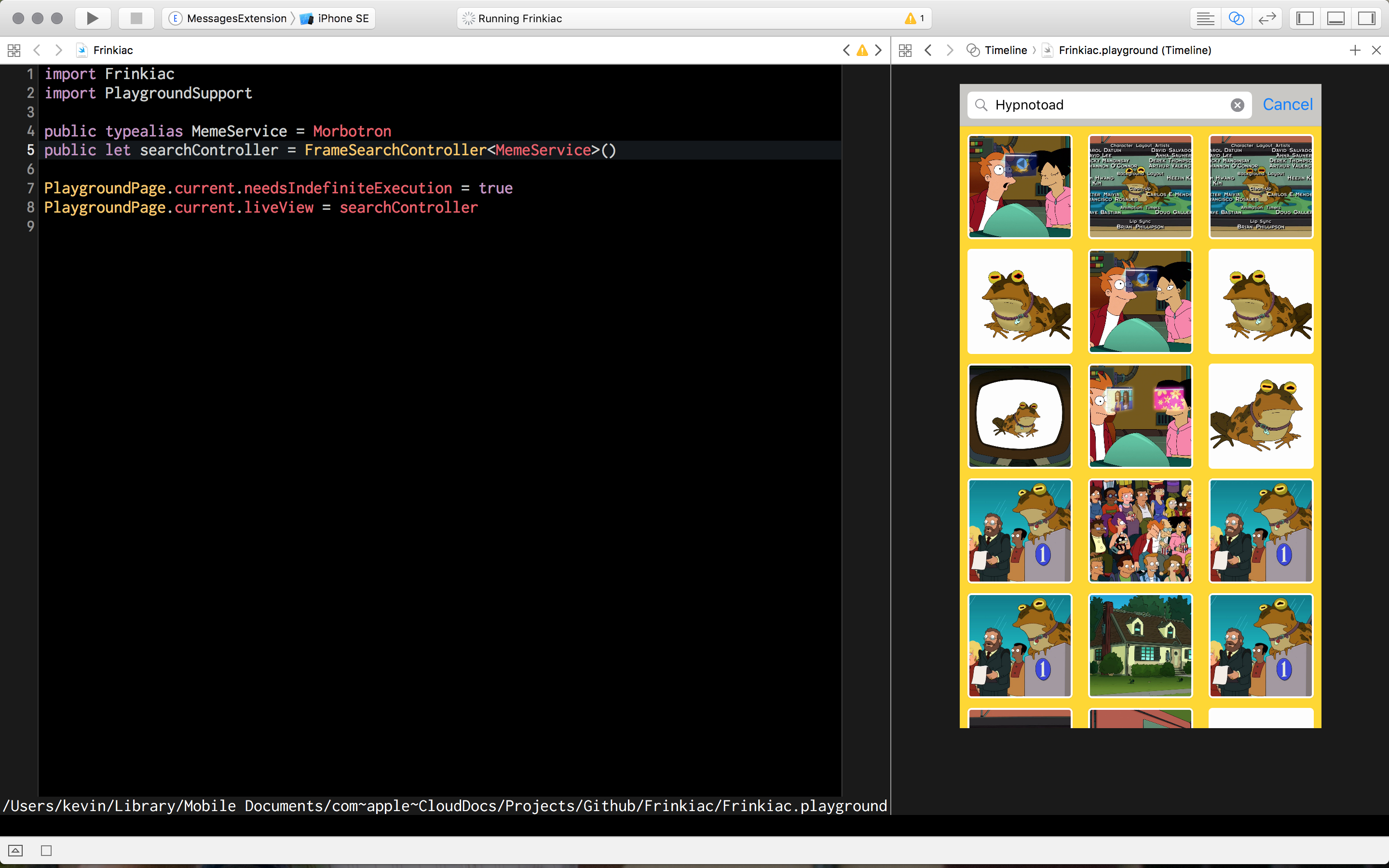This screenshot has height=868, width=1389.
Task: Open related items icon in the jump bar
Action: pos(13,50)
